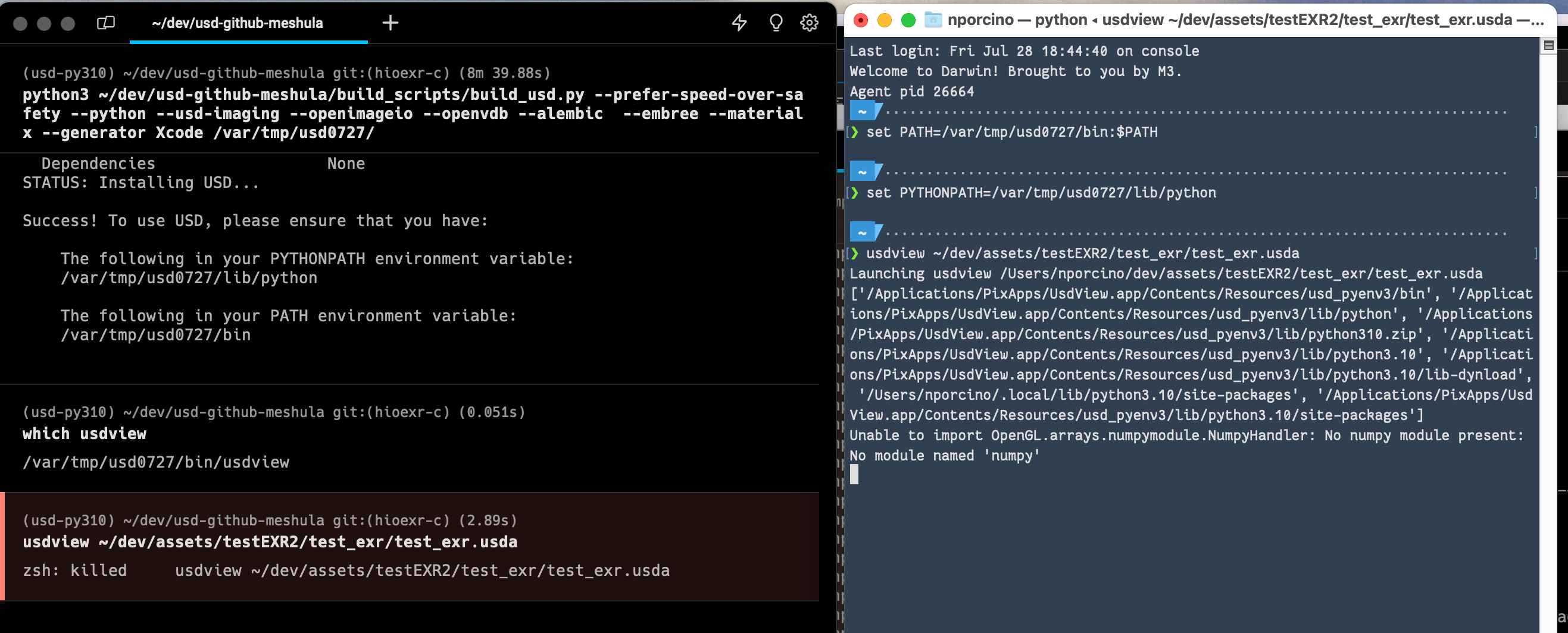The image size is (1568, 633).
Task: Click the green zoom button on the Terminal window
Action: coord(907,20)
